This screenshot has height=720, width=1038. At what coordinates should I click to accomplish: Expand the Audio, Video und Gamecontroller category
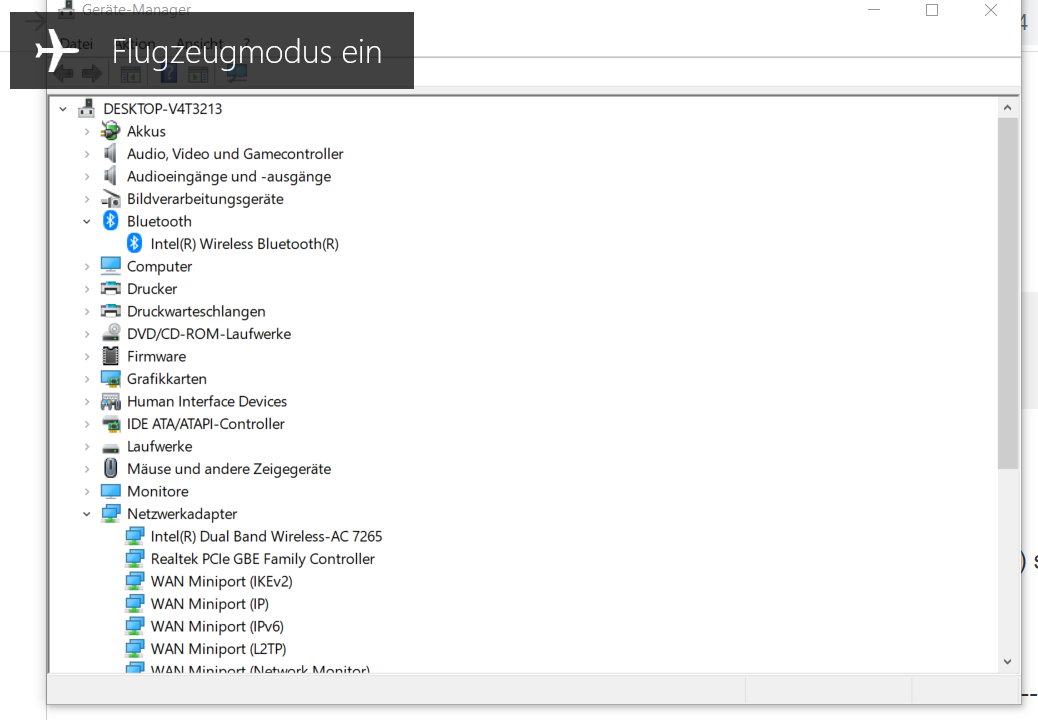click(x=87, y=153)
